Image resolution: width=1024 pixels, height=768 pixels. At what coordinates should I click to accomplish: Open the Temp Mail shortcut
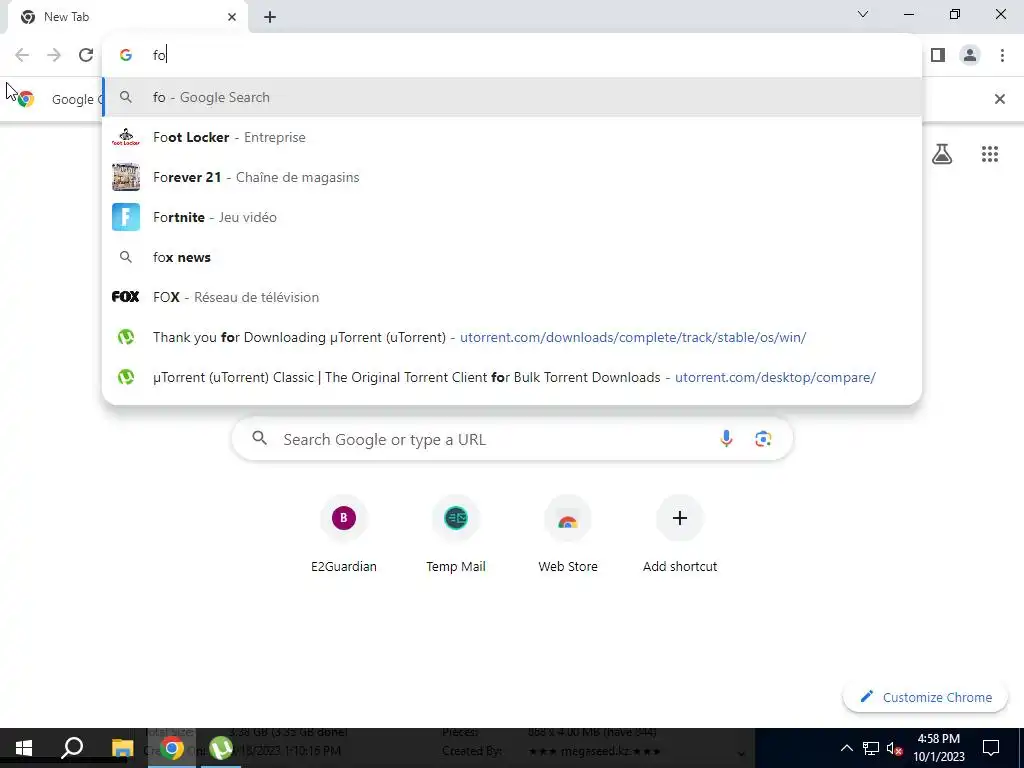tap(456, 534)
